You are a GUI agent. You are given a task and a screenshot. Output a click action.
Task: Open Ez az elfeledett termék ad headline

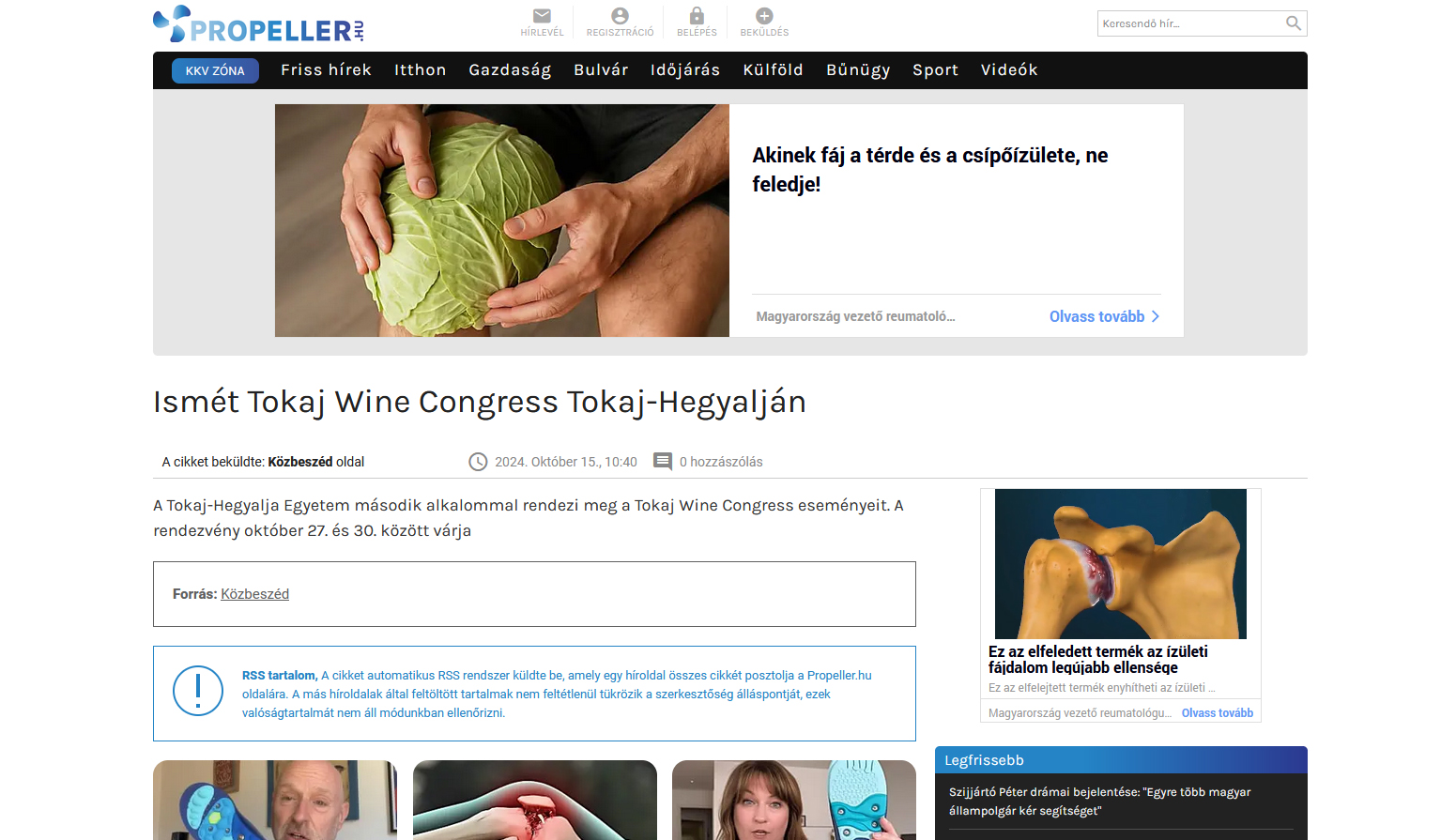coord(1098,659)
